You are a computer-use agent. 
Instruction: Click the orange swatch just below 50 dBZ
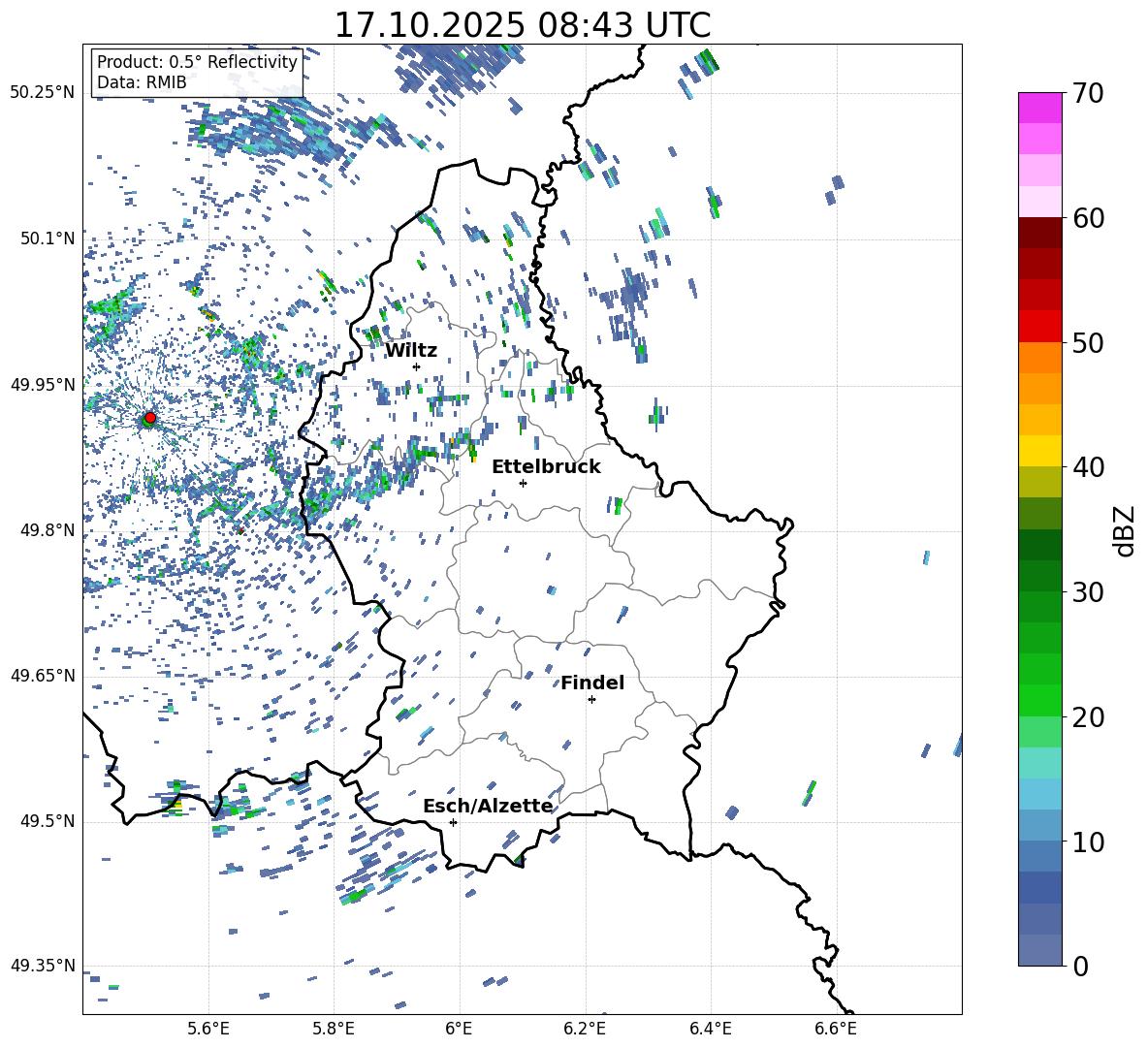pyautogui.click(x=1039, y=358)
